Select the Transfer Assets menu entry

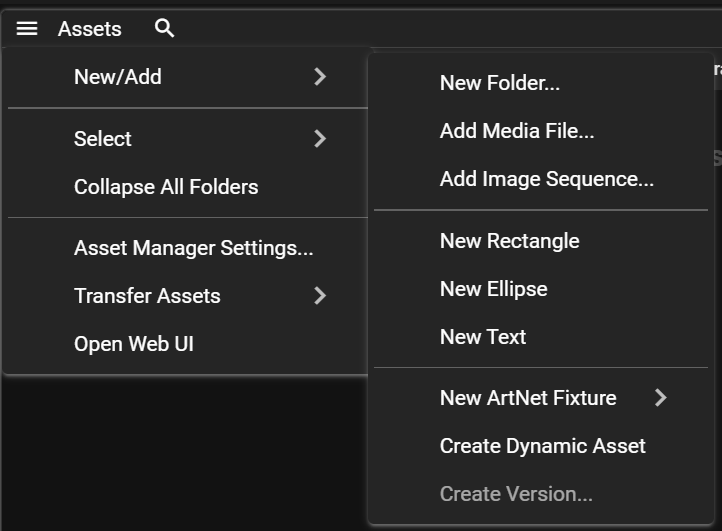pyautogui.click(x=147, y=296)
